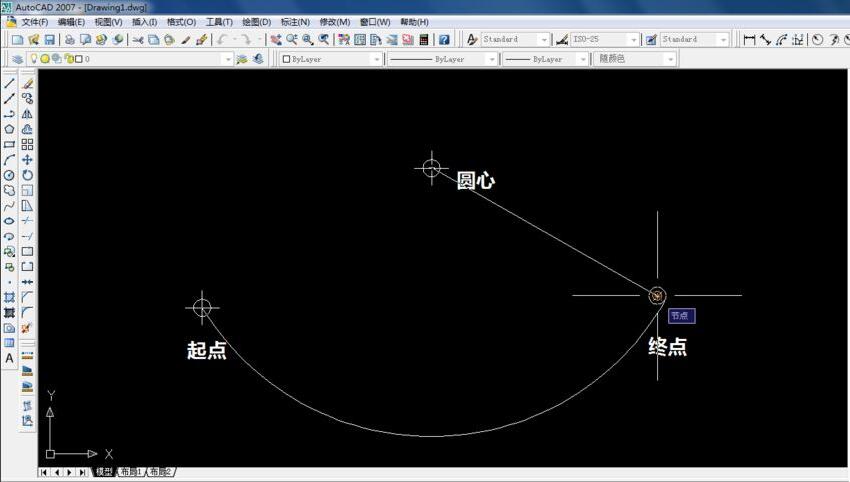Select the Fillet modify tool
The width and height of the screenshot is (850, 482).
27,312
